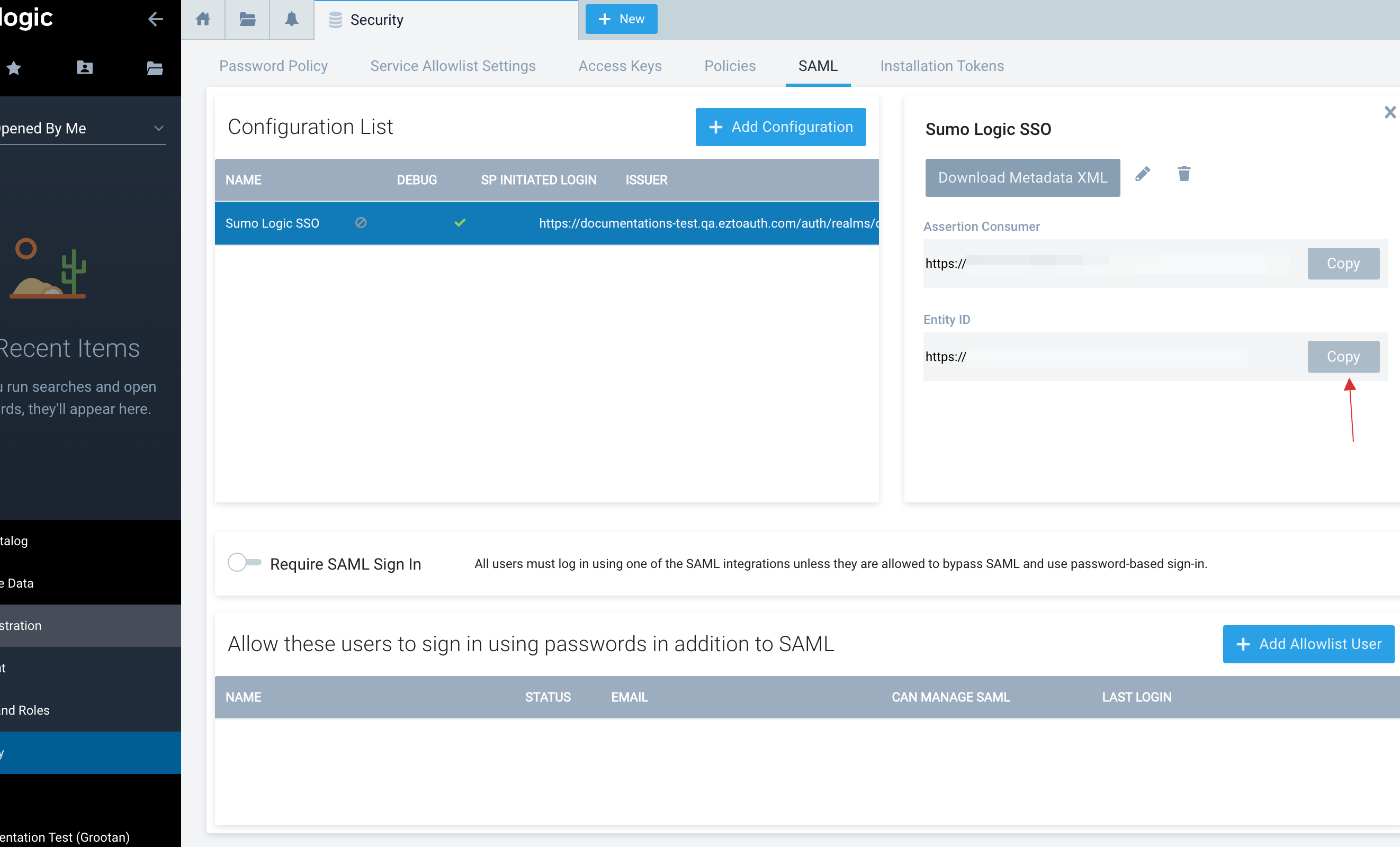Click Add Allowlist User button
1400x847 pixels.
(1308, 644)
